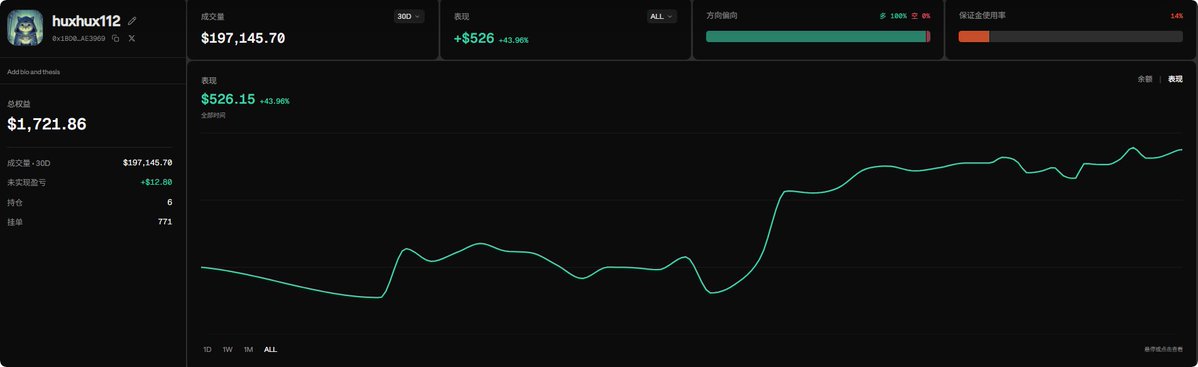This screenshot has height=367, width=1198.
Task: Open the ALL performance period dropdown
Action: (662, 16)
